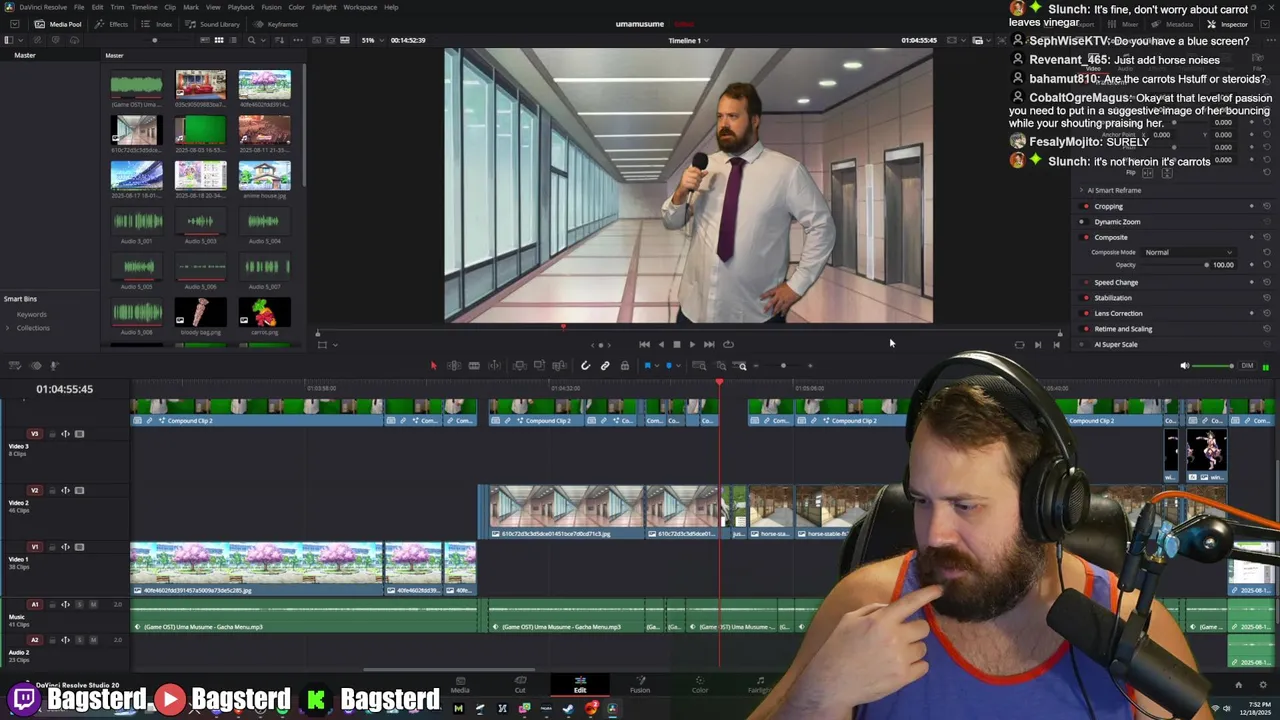Open the marker color dropdown arrow
Viewport: 1280px width, 720px height.
point(678,366)
